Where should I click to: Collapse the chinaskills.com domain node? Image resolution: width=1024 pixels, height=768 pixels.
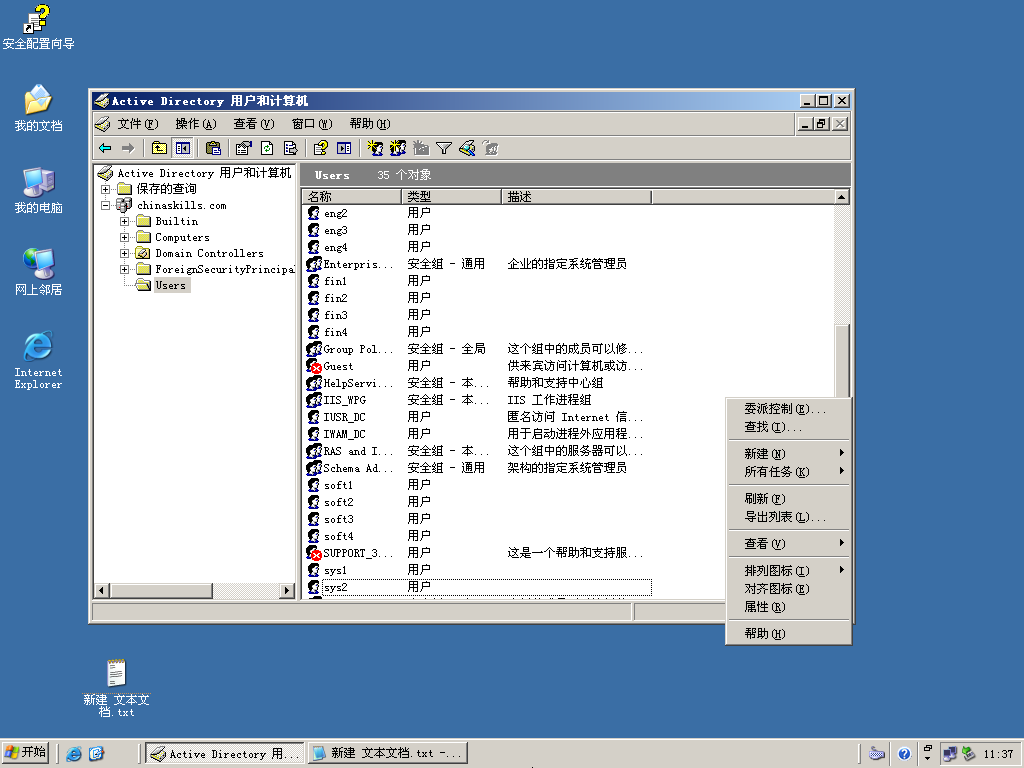coord(105,205)
